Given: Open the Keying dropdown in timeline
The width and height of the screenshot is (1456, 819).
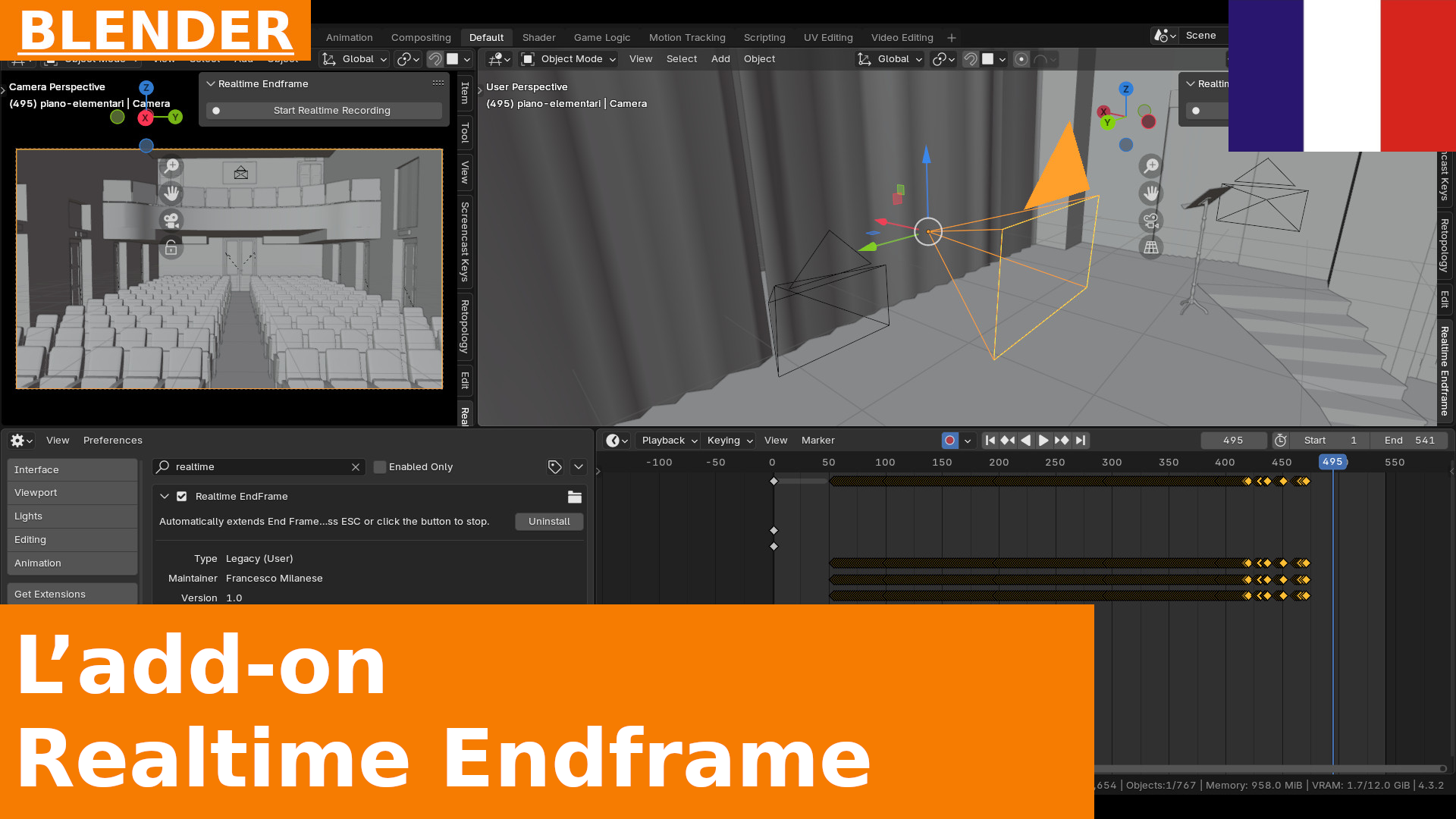Looking at the screenshot, I should click(x=729, y=441).
